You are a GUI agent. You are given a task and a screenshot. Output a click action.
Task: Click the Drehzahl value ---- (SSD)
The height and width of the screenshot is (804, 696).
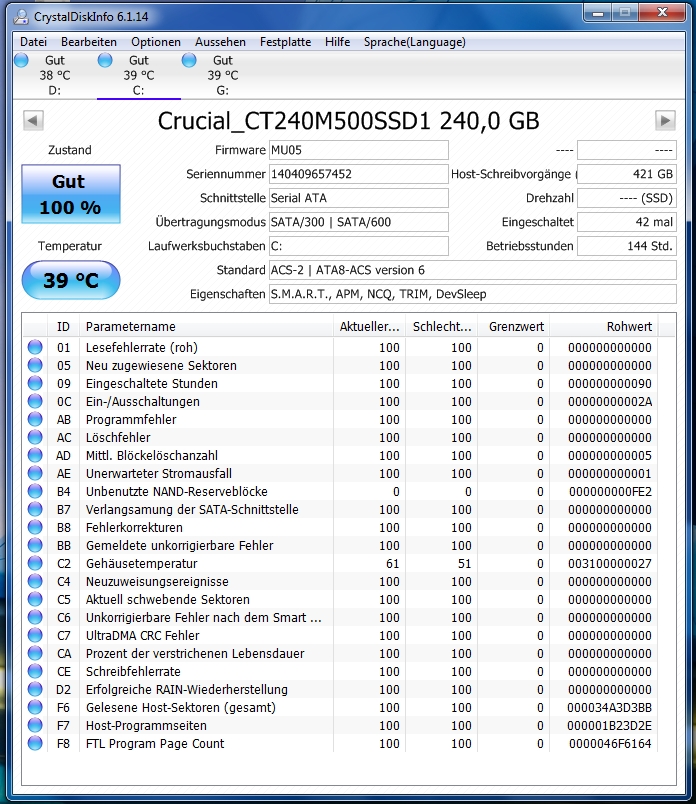click(x=627, y=198)
